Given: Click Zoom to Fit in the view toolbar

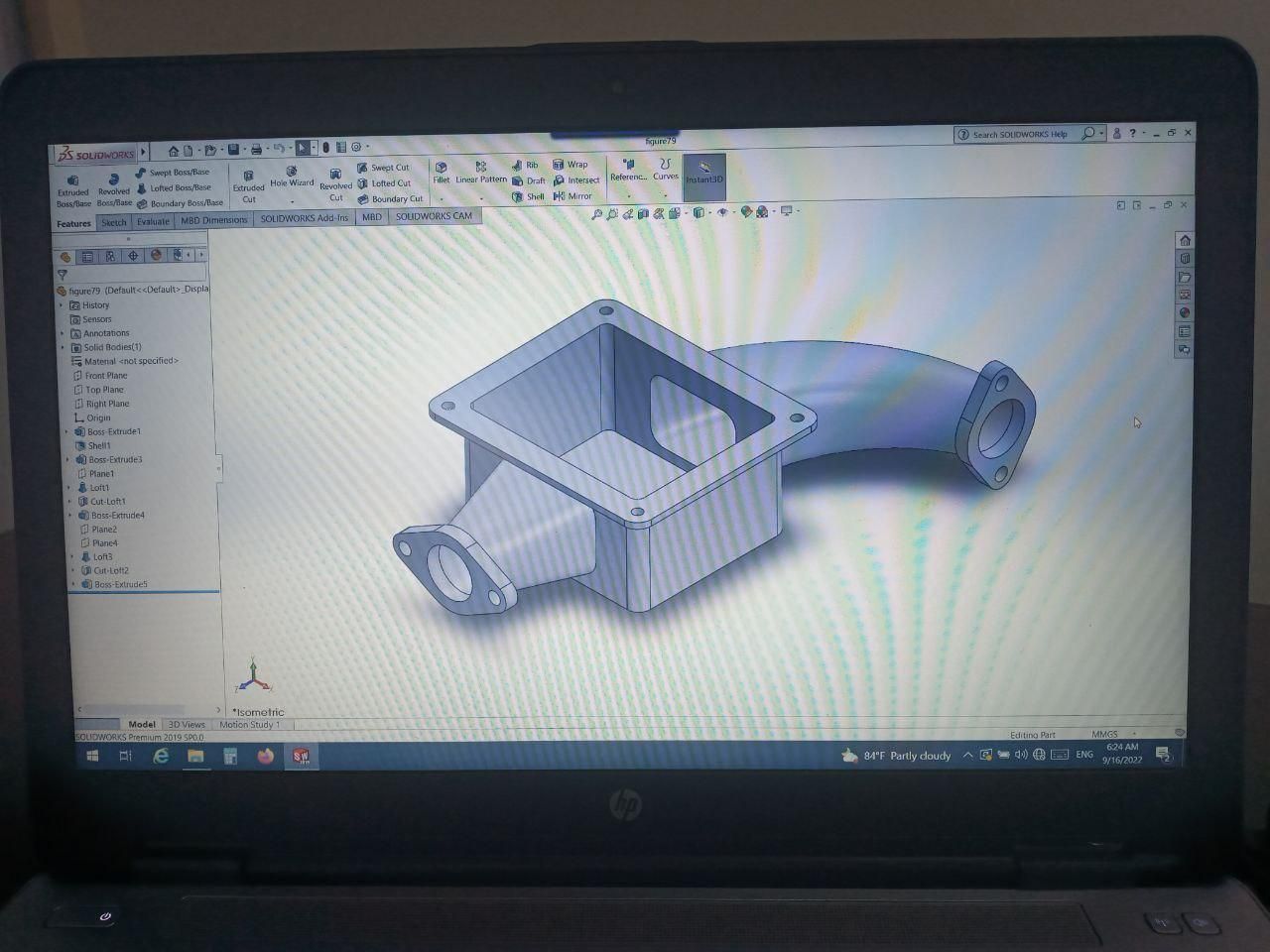Looking at the screenshot, I should [596, 211].
